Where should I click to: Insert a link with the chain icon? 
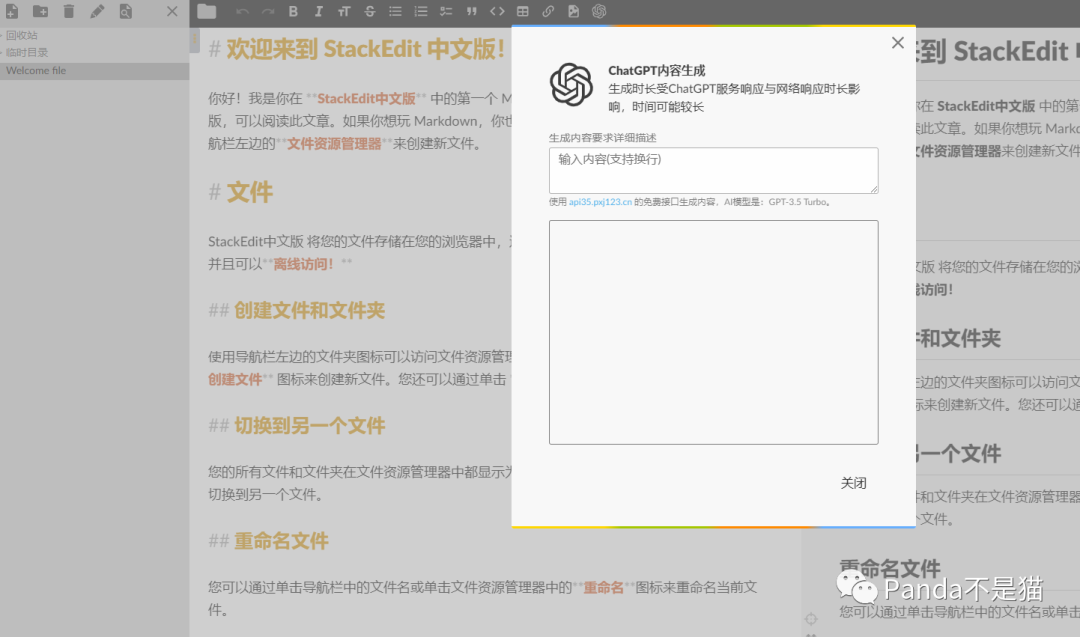548,11
